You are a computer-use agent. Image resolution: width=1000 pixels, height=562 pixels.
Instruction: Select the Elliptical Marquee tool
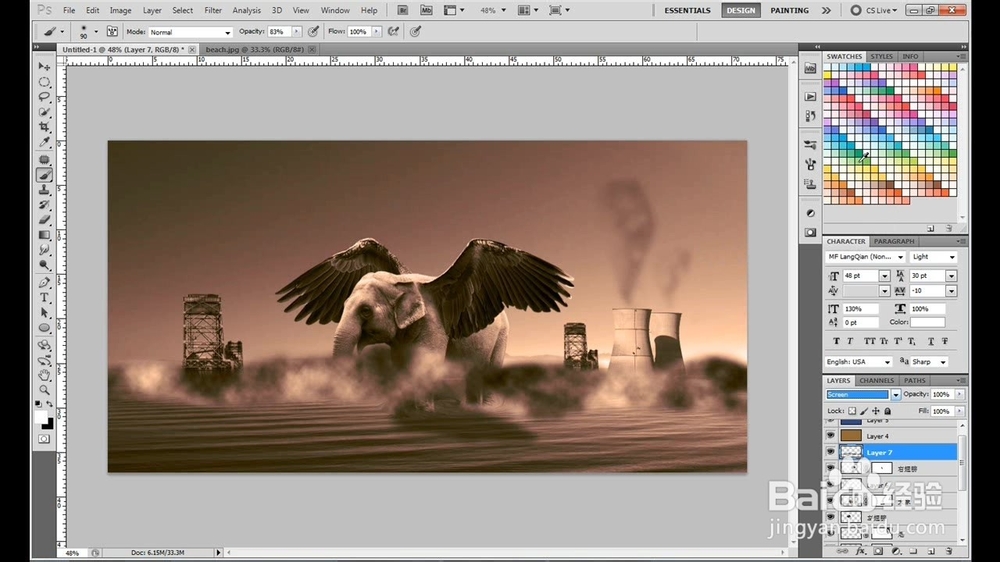pos(44,82)
